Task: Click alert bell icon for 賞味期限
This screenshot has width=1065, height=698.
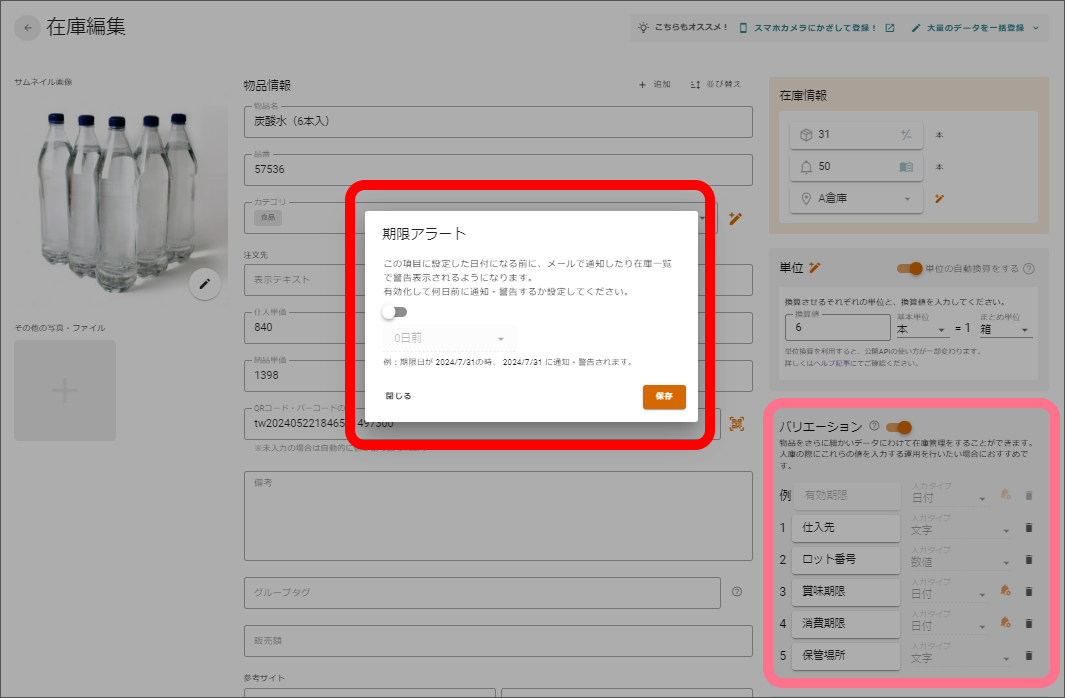Action: coord(1005,591)
